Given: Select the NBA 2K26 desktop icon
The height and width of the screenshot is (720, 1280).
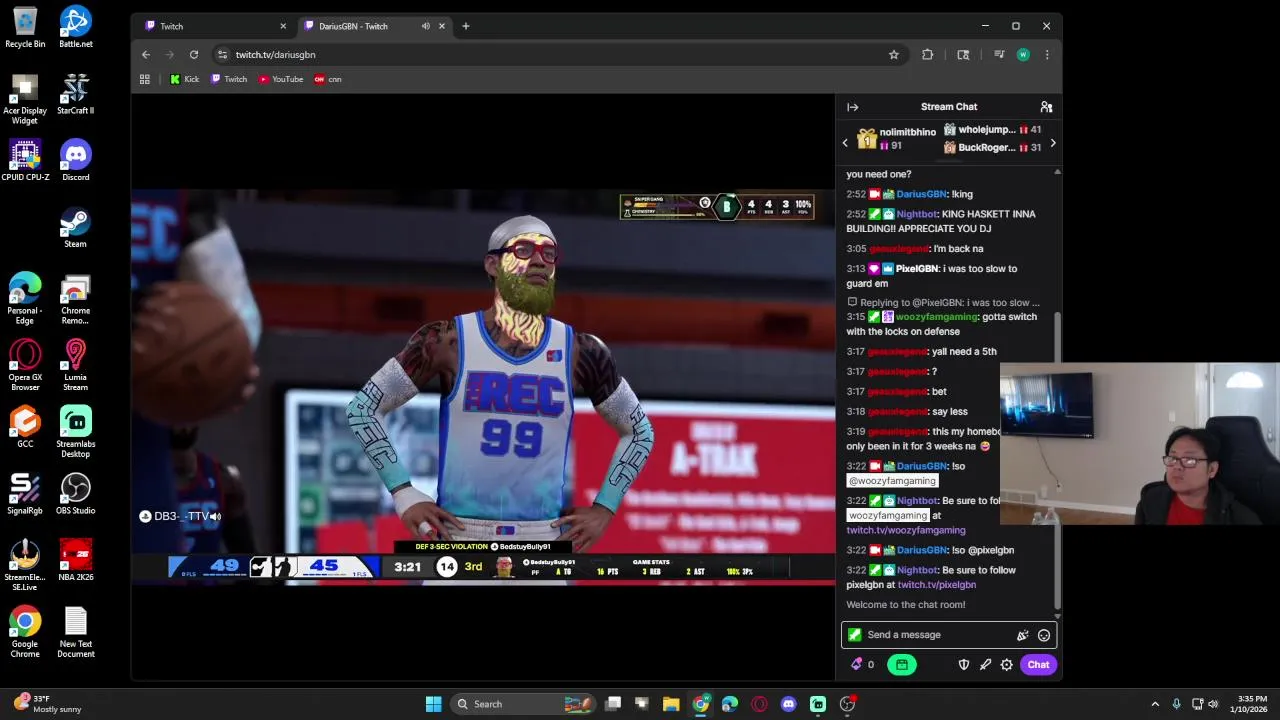Looking at the screenshot, I should [x=76, y=561].
